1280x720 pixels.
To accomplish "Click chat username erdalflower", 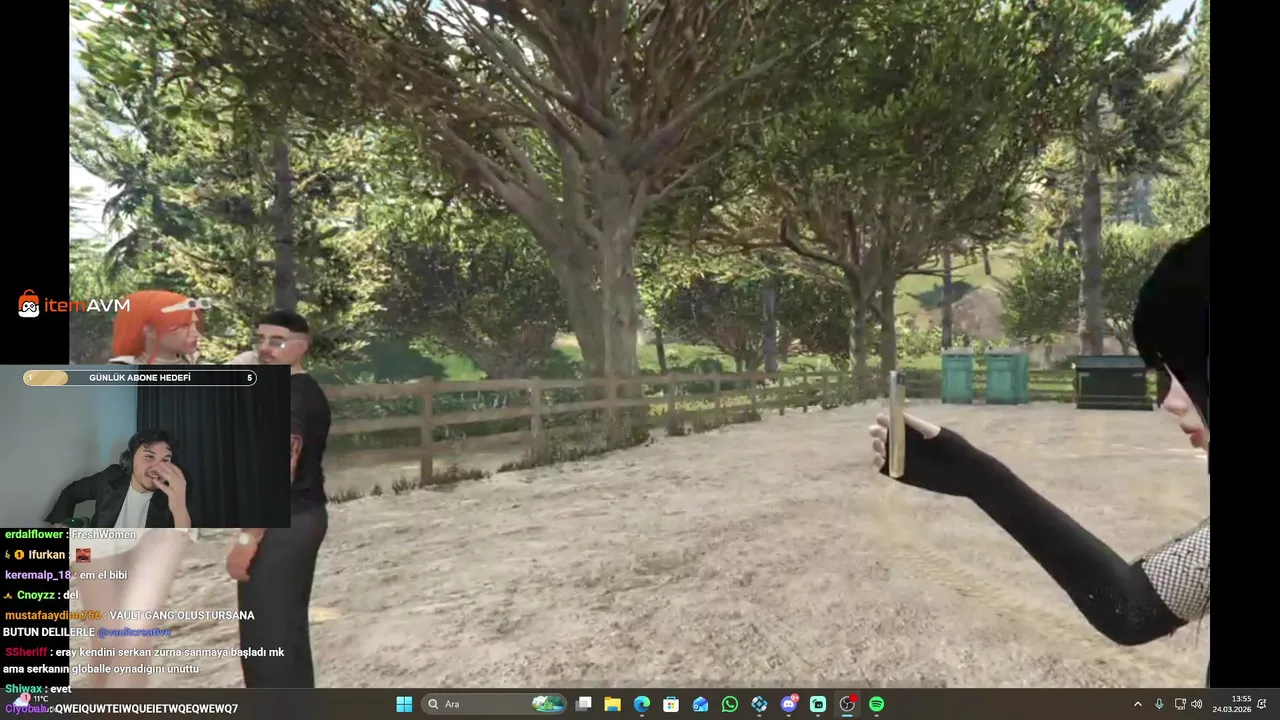I will coord(34,535).
